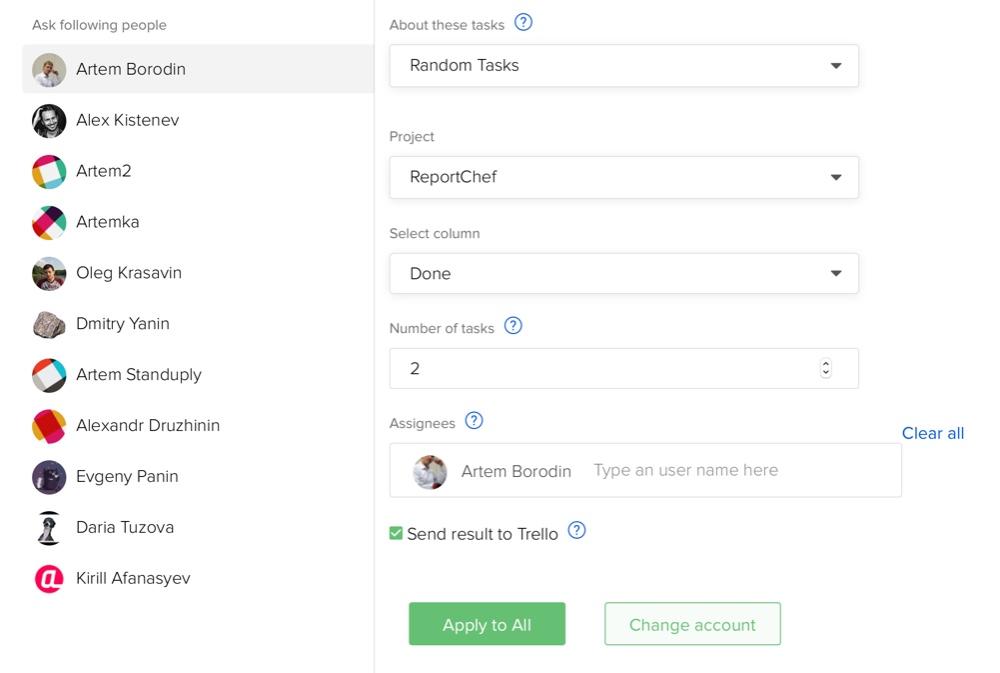1000x673 pixels.
Task: Choose Oleg Krasavin from people list
Action: click(198, 273)
